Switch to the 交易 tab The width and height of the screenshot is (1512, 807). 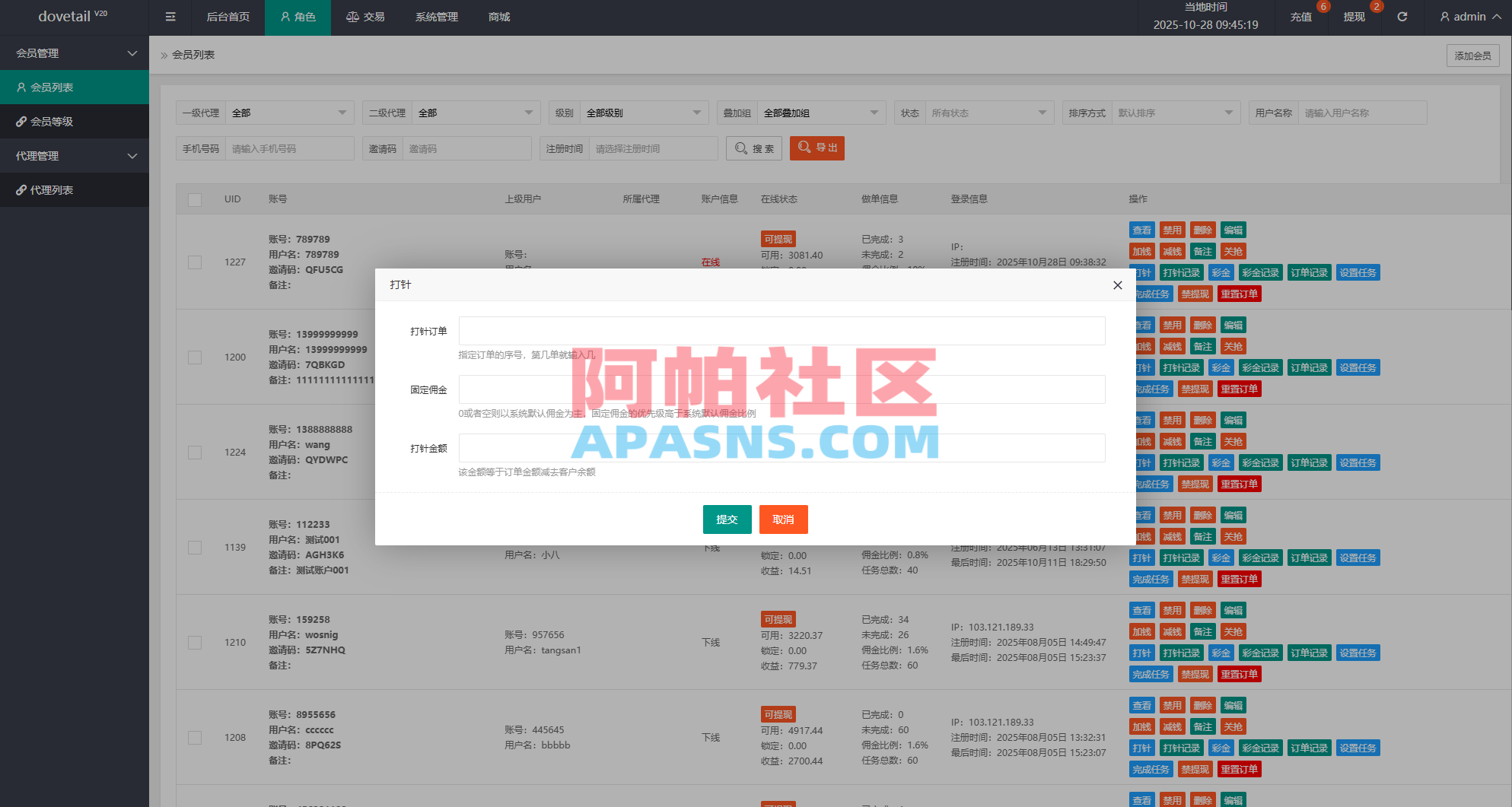pos(365,17)
